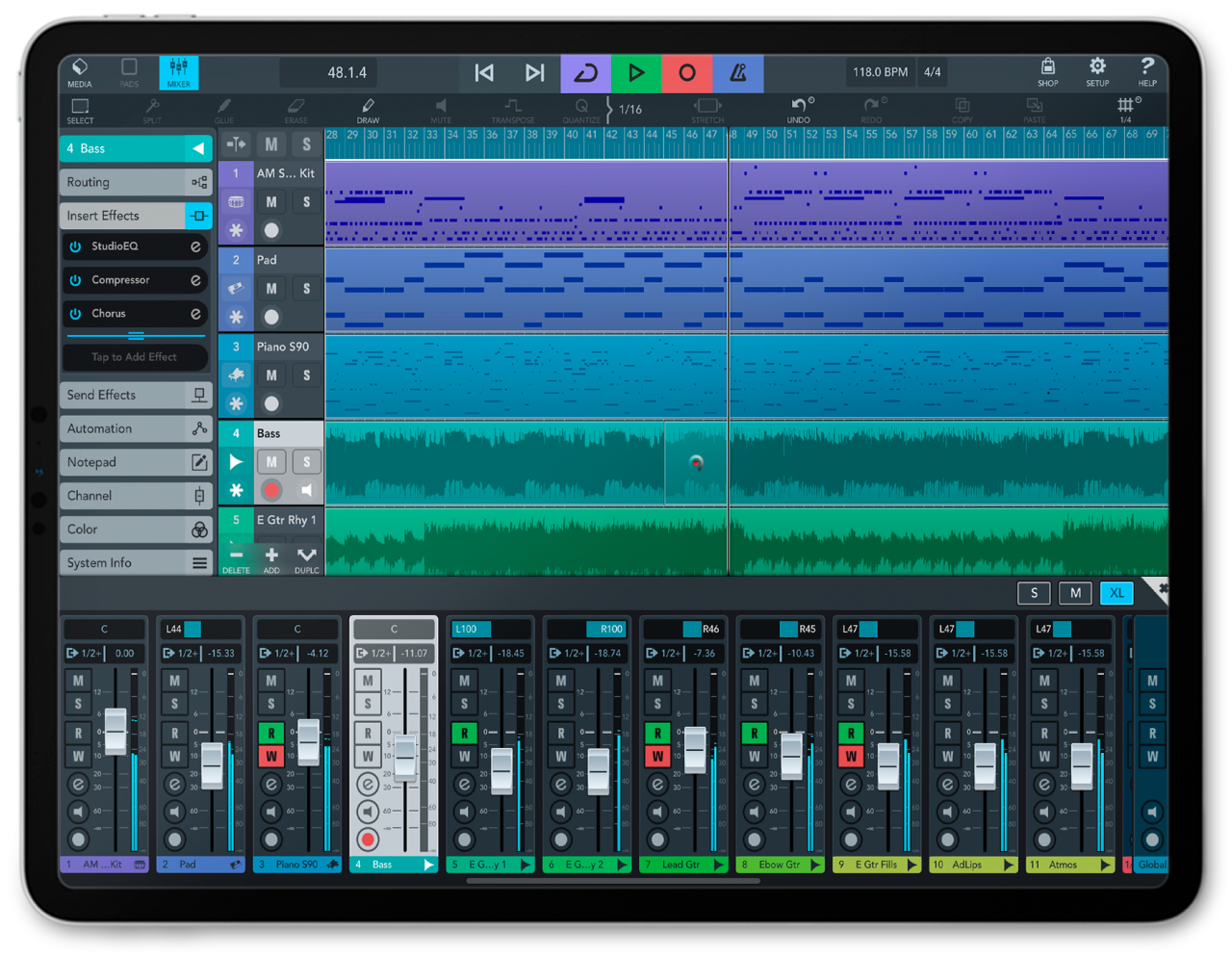Open the MEDIA browser
The width and height of the screenshot is (1232, 957).
click(x=79, y=72)
